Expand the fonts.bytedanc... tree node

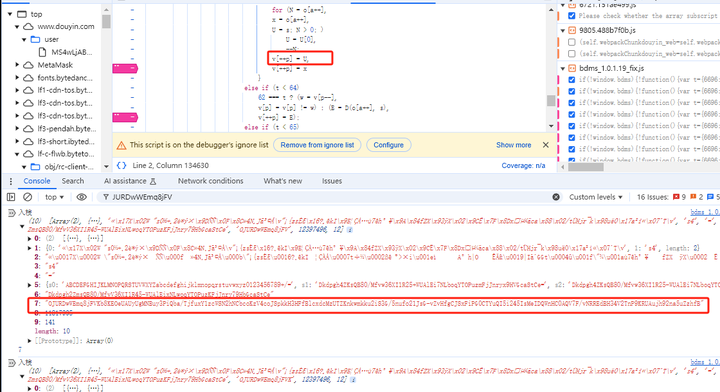click(17, 78)
